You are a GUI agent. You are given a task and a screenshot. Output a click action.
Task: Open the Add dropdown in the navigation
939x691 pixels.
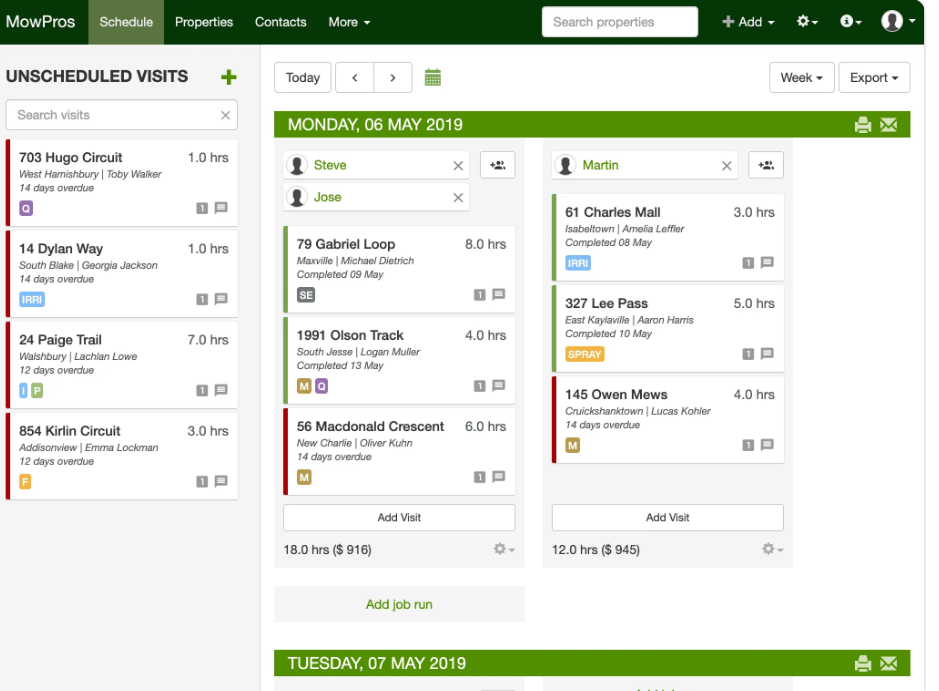point(747,21)
